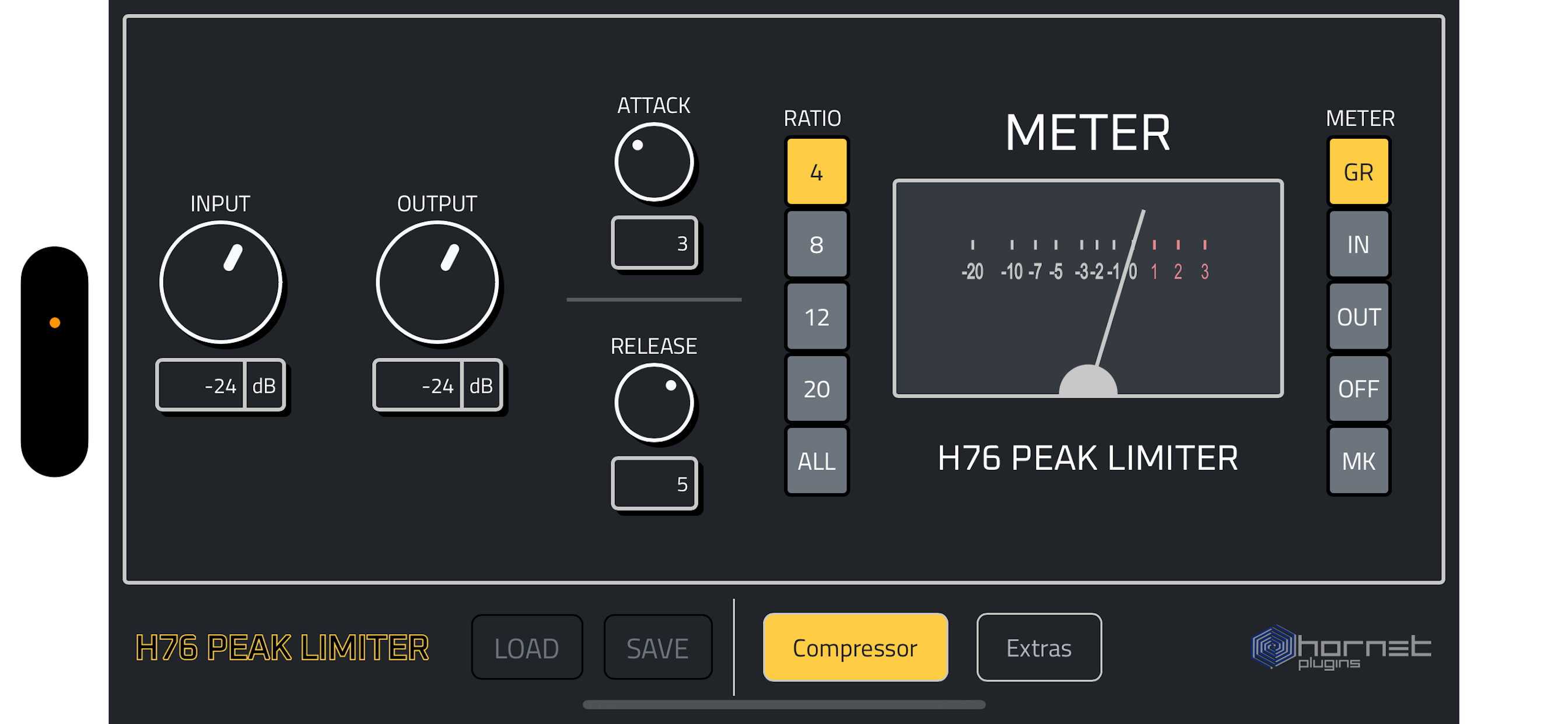The height and width of the screenshot is (724, 1568).
Task: Click the ATTACK knob
Action: [654, 162]
